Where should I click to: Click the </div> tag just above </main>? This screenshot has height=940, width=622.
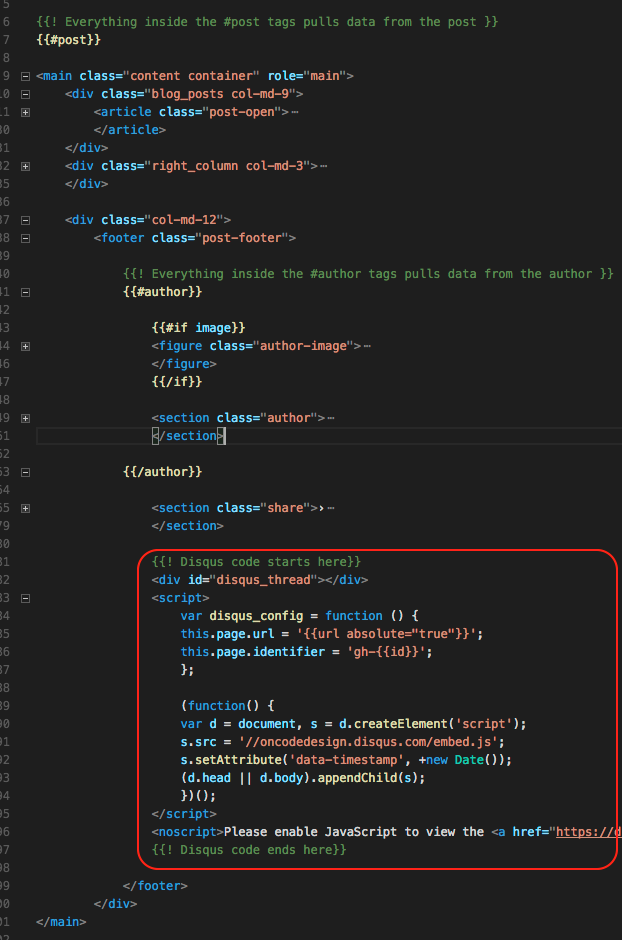(x=115, y=903)
